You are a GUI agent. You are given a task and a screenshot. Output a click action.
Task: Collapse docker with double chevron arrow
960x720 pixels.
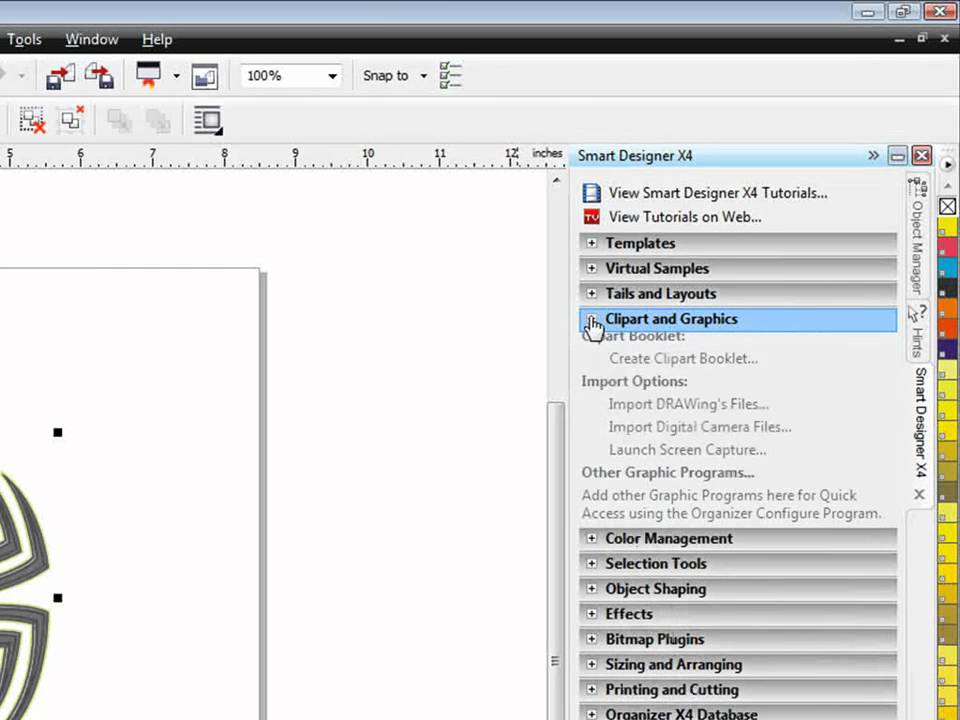(x=874, y=156)
